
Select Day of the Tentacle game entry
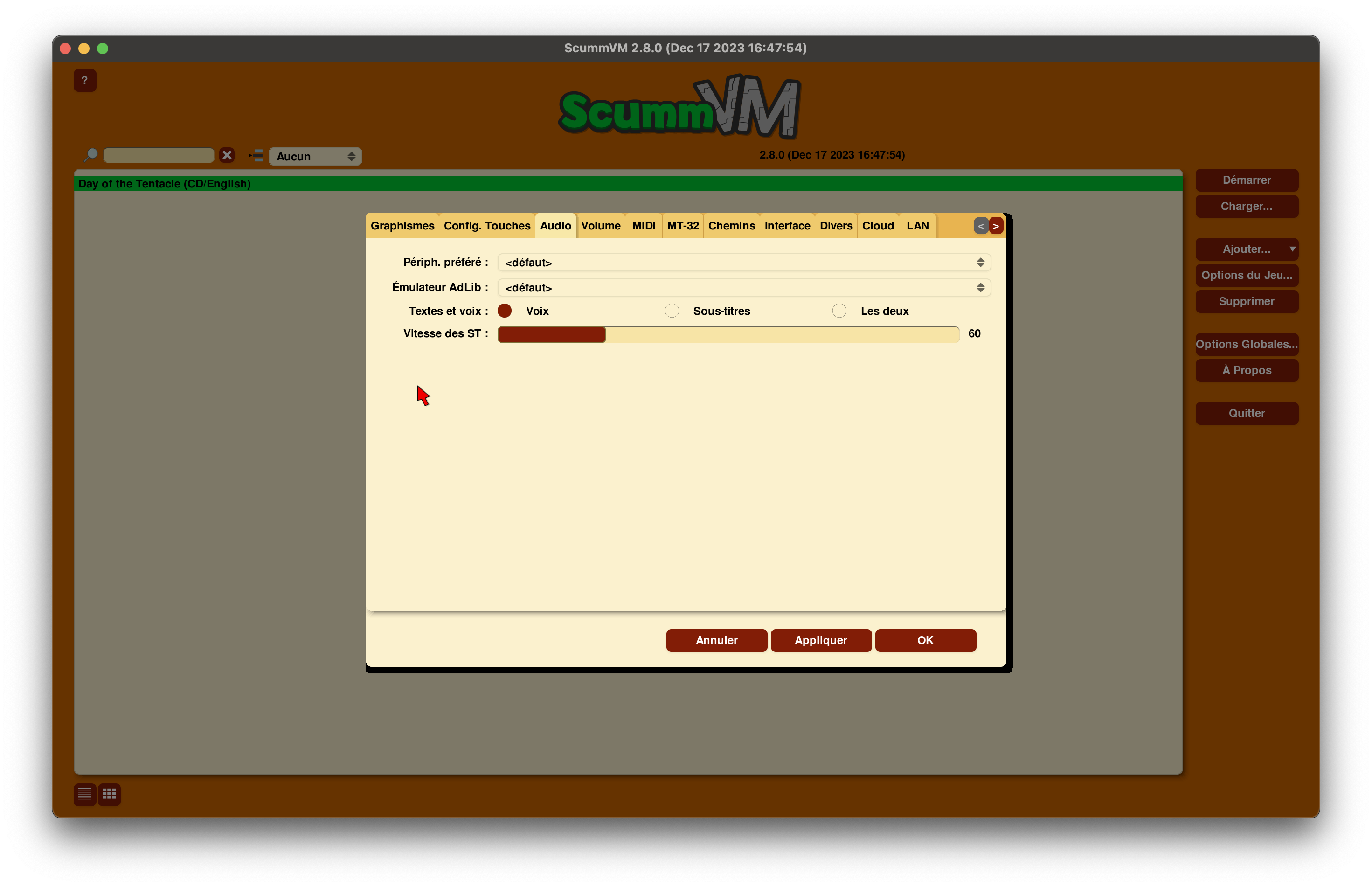(x=628, y=184)
